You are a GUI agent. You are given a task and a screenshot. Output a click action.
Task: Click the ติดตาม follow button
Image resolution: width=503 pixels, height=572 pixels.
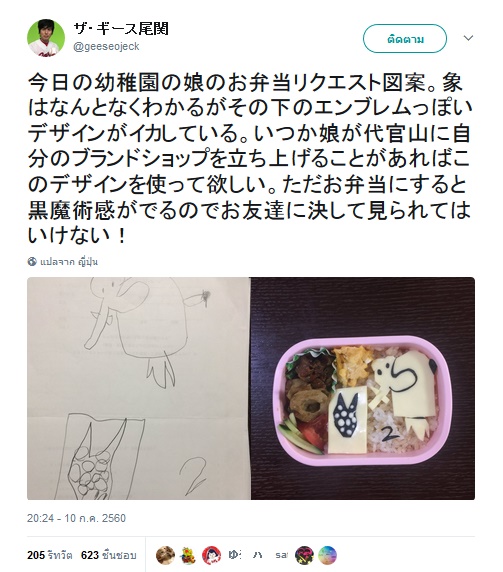click(405, 39)
